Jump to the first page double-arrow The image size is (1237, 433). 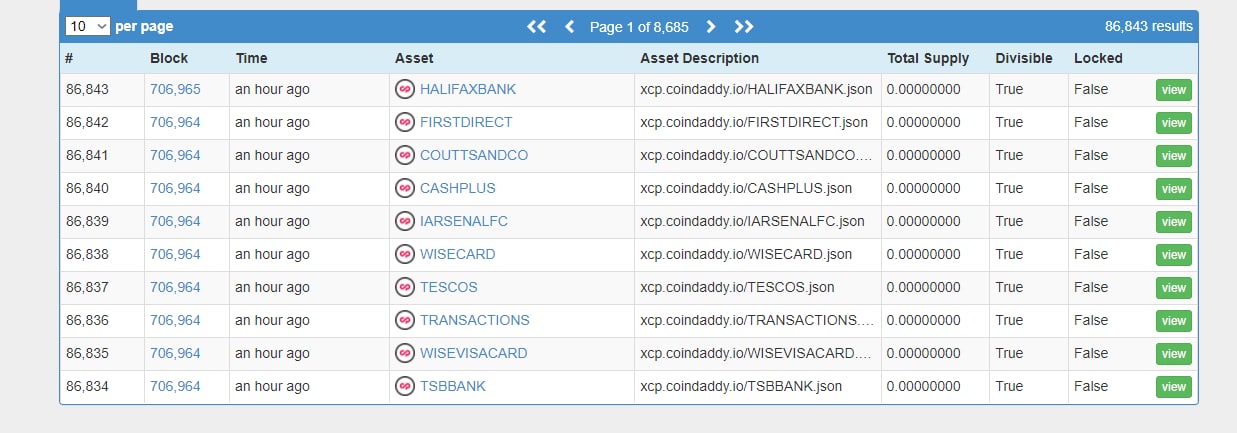click(537, 27)
